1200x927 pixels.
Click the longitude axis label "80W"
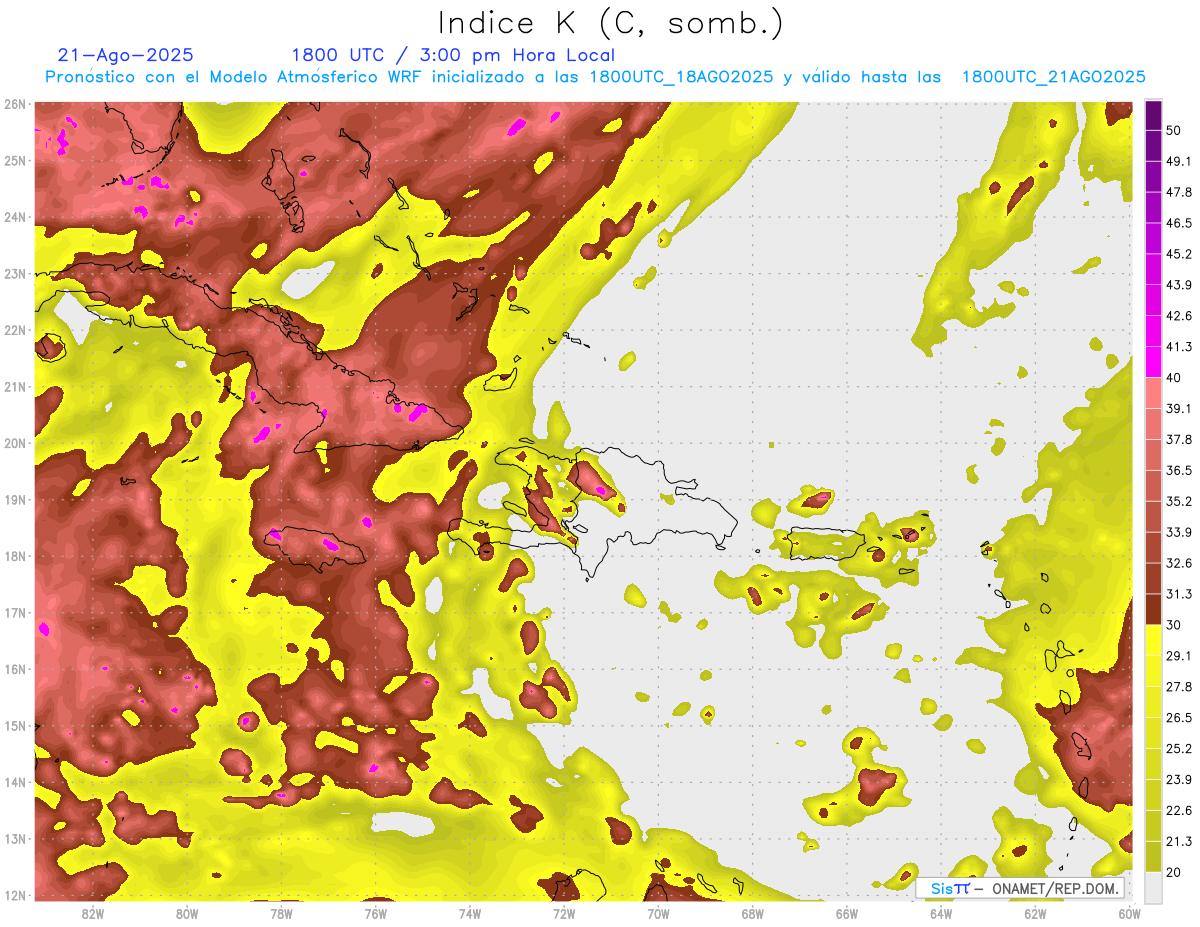coord(187,913)
